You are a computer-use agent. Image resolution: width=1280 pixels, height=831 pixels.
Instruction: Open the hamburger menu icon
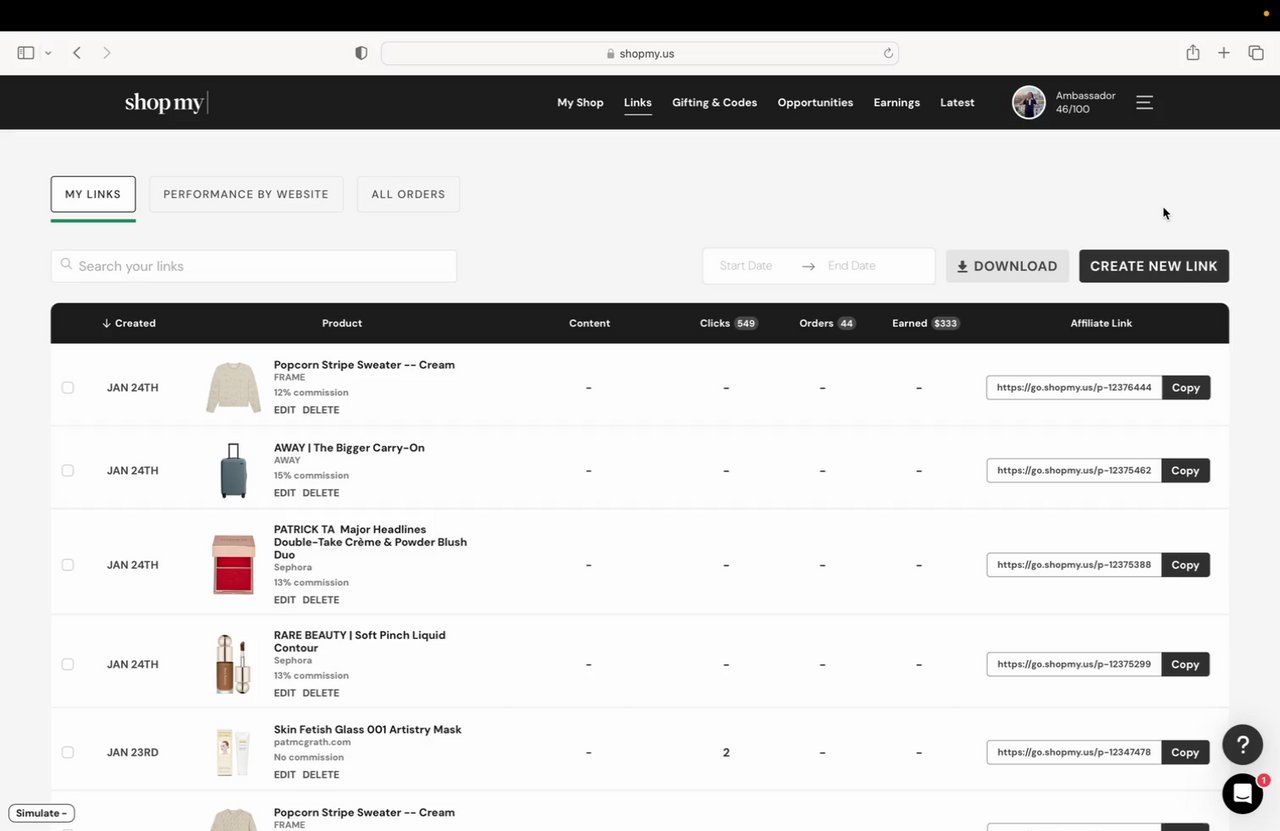1145,102
